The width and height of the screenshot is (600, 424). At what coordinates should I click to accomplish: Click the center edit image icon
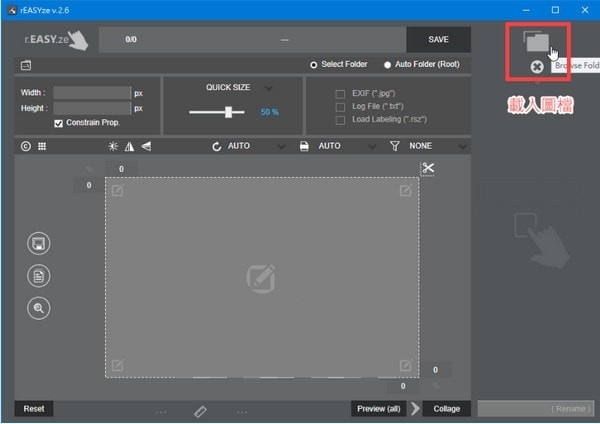pyautogui.click(x=261, y=279)
